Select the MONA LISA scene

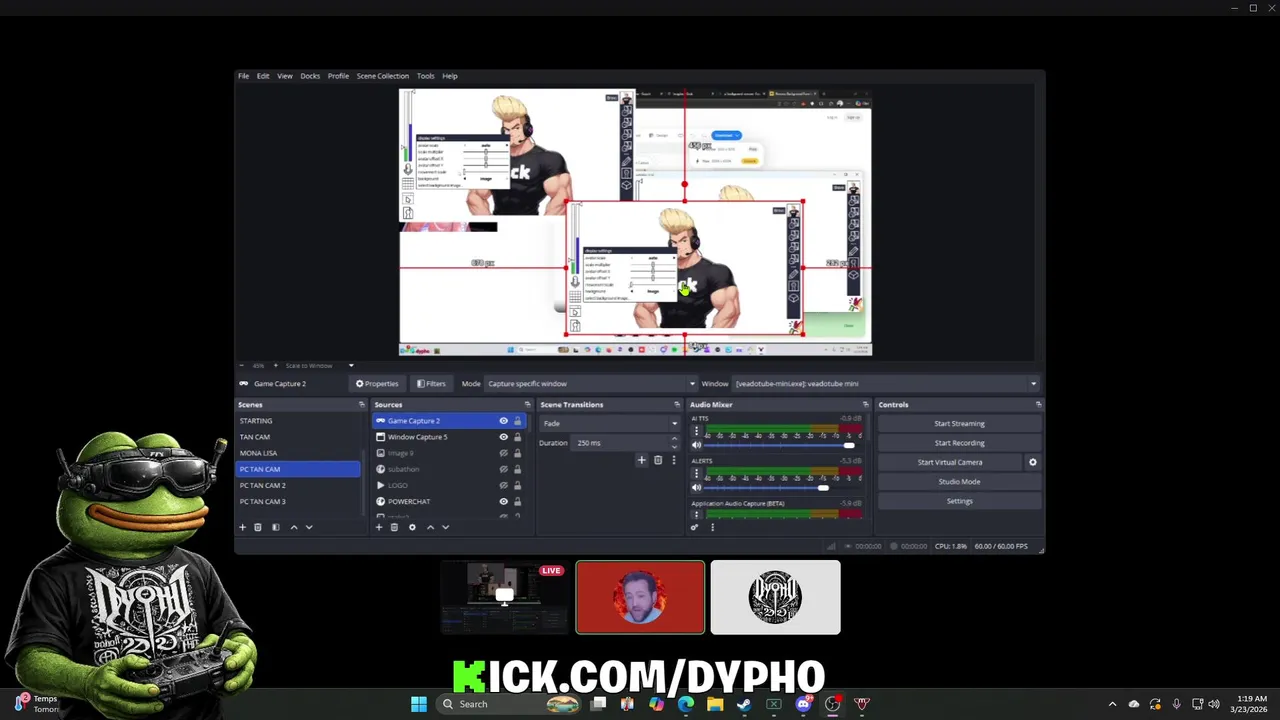(298, 453)
